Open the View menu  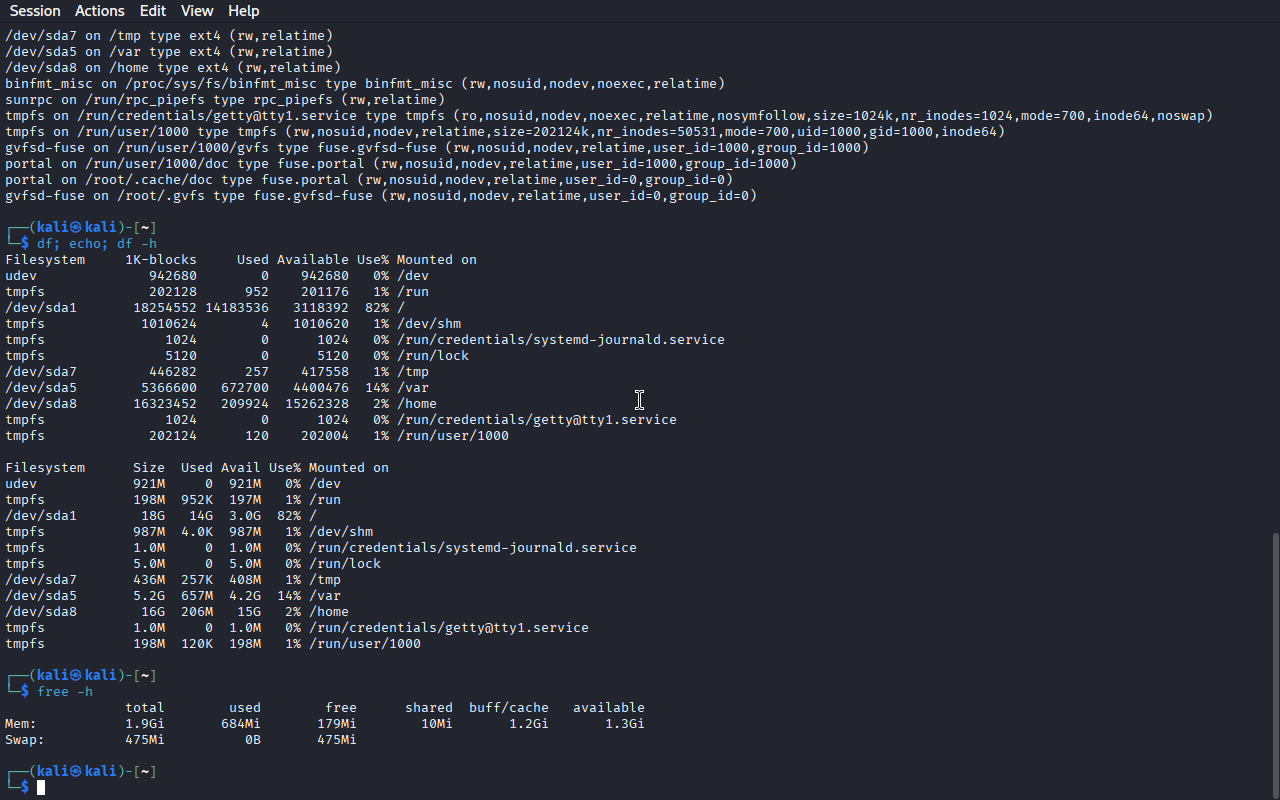197,11
